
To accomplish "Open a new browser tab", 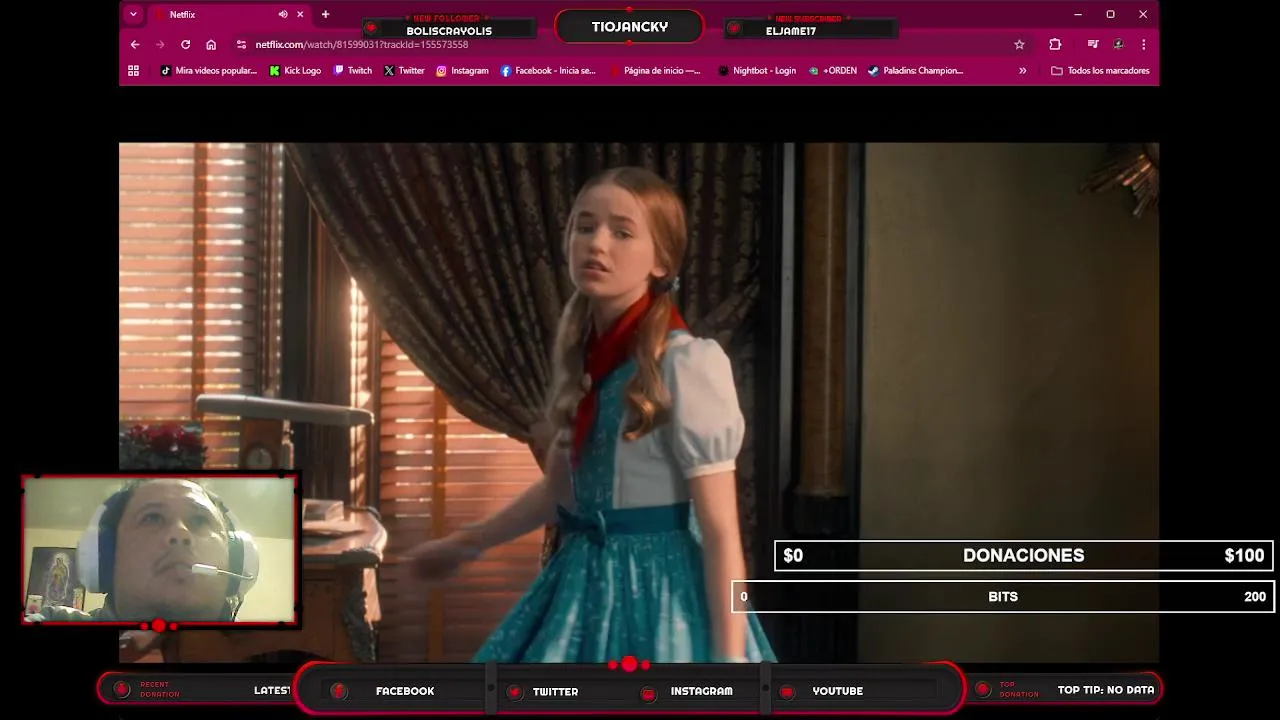I will 325,14.
